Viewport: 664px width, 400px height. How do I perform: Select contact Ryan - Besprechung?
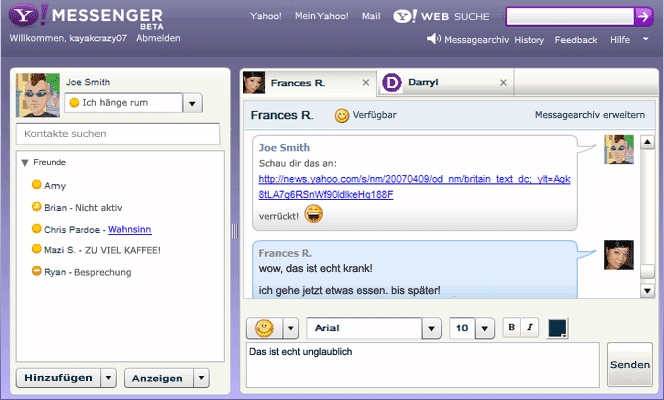(x=82, y=272)
